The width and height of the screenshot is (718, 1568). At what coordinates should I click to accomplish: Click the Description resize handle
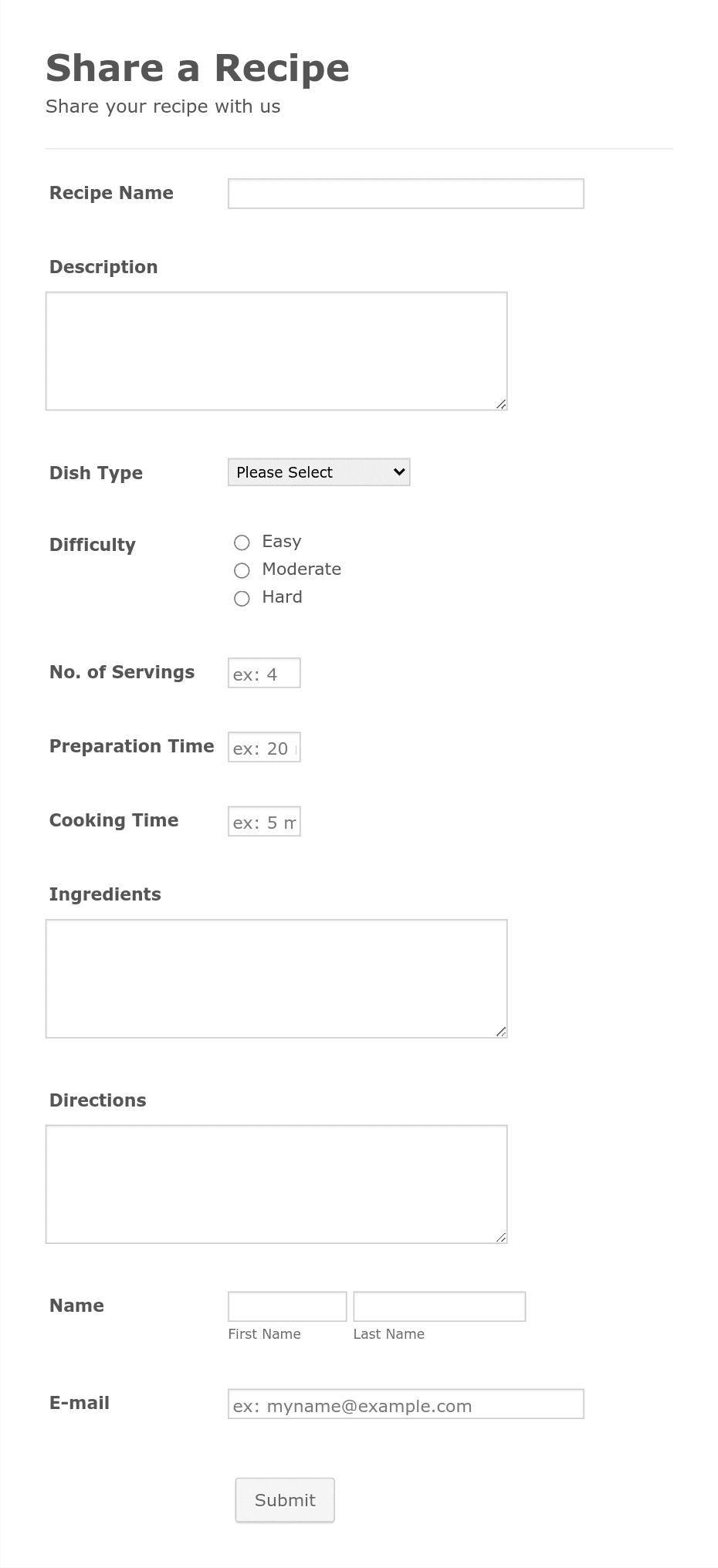(x=502, y=404)
